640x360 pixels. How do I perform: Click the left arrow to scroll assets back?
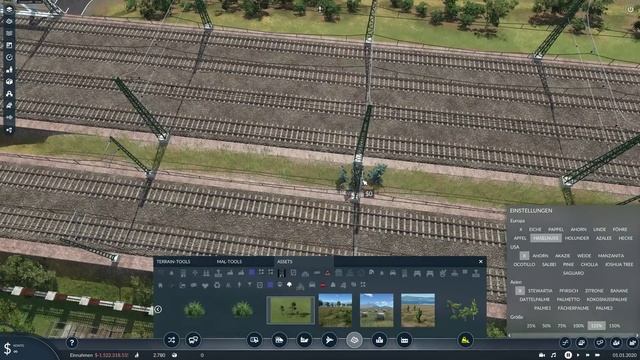(x=158, y=309)
